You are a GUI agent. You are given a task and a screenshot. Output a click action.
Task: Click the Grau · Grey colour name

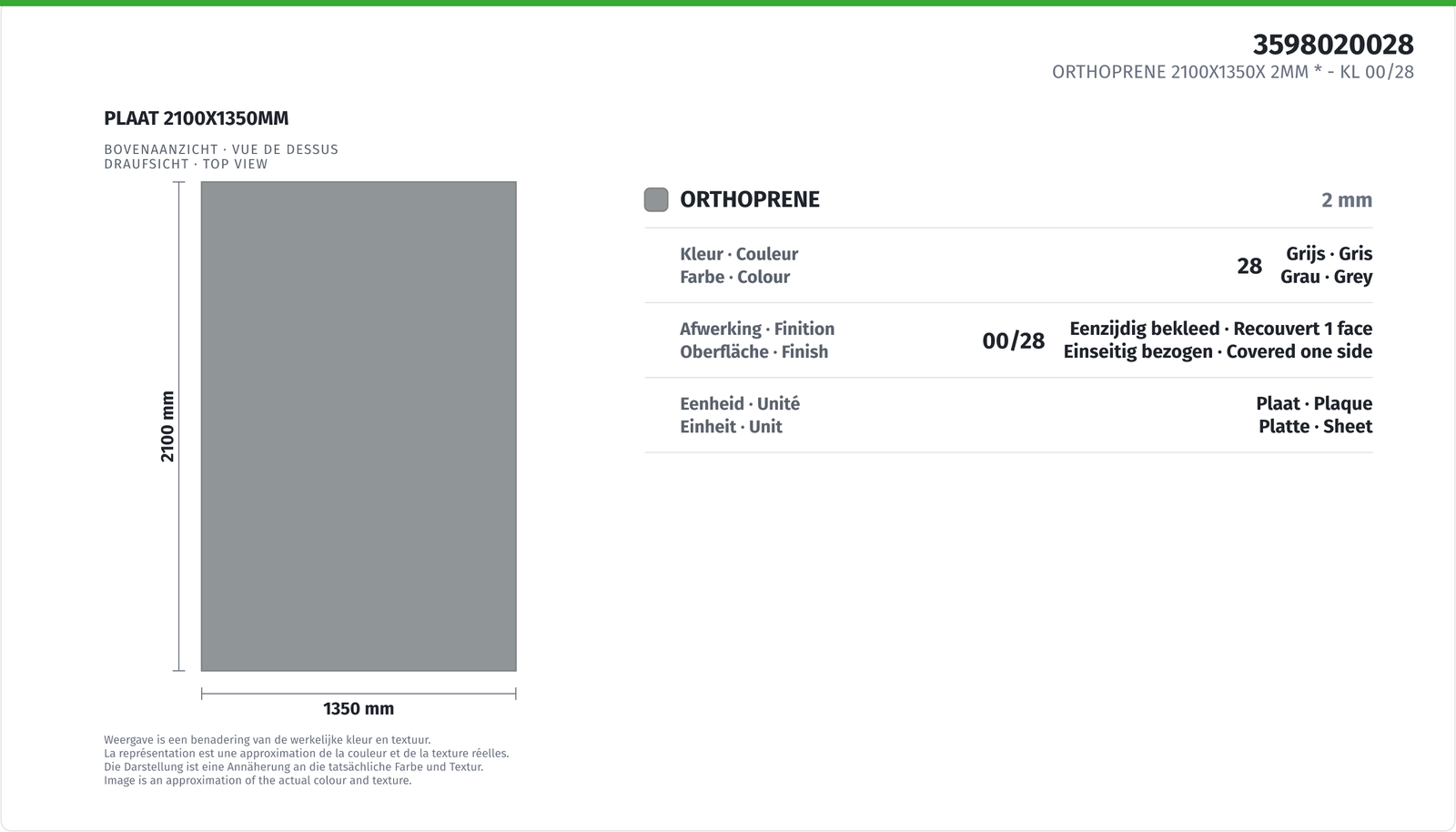pyautogui.click(x=1327, y=277)
